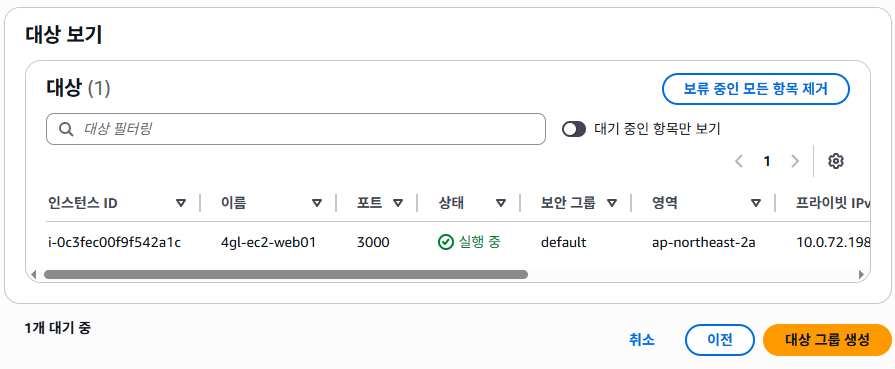Click the horizontal scrollbar thumb
The image size is (895, 369).
pyautogui.click(x=286, y=275)
